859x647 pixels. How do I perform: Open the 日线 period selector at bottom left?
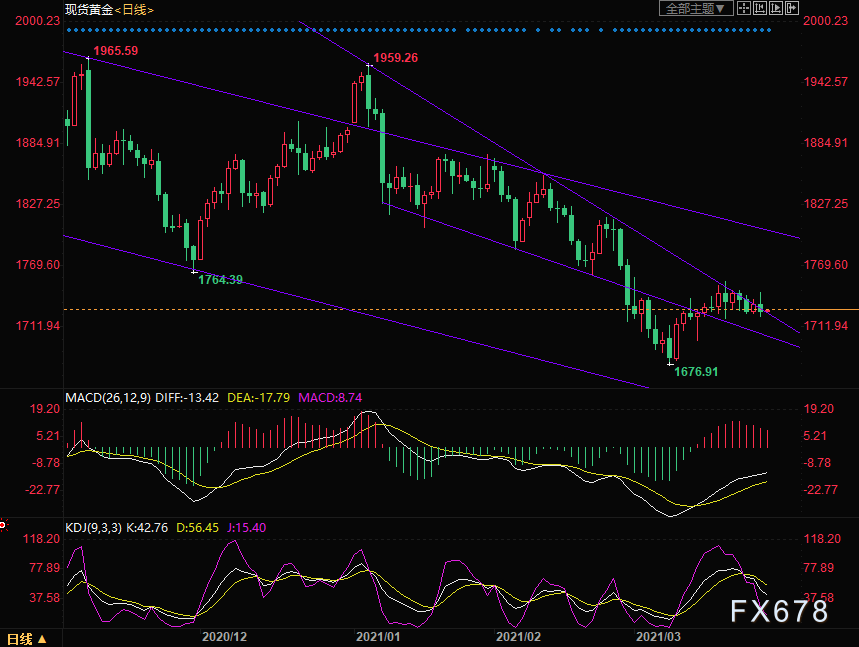pyautogui.click(x=26, y=639)
